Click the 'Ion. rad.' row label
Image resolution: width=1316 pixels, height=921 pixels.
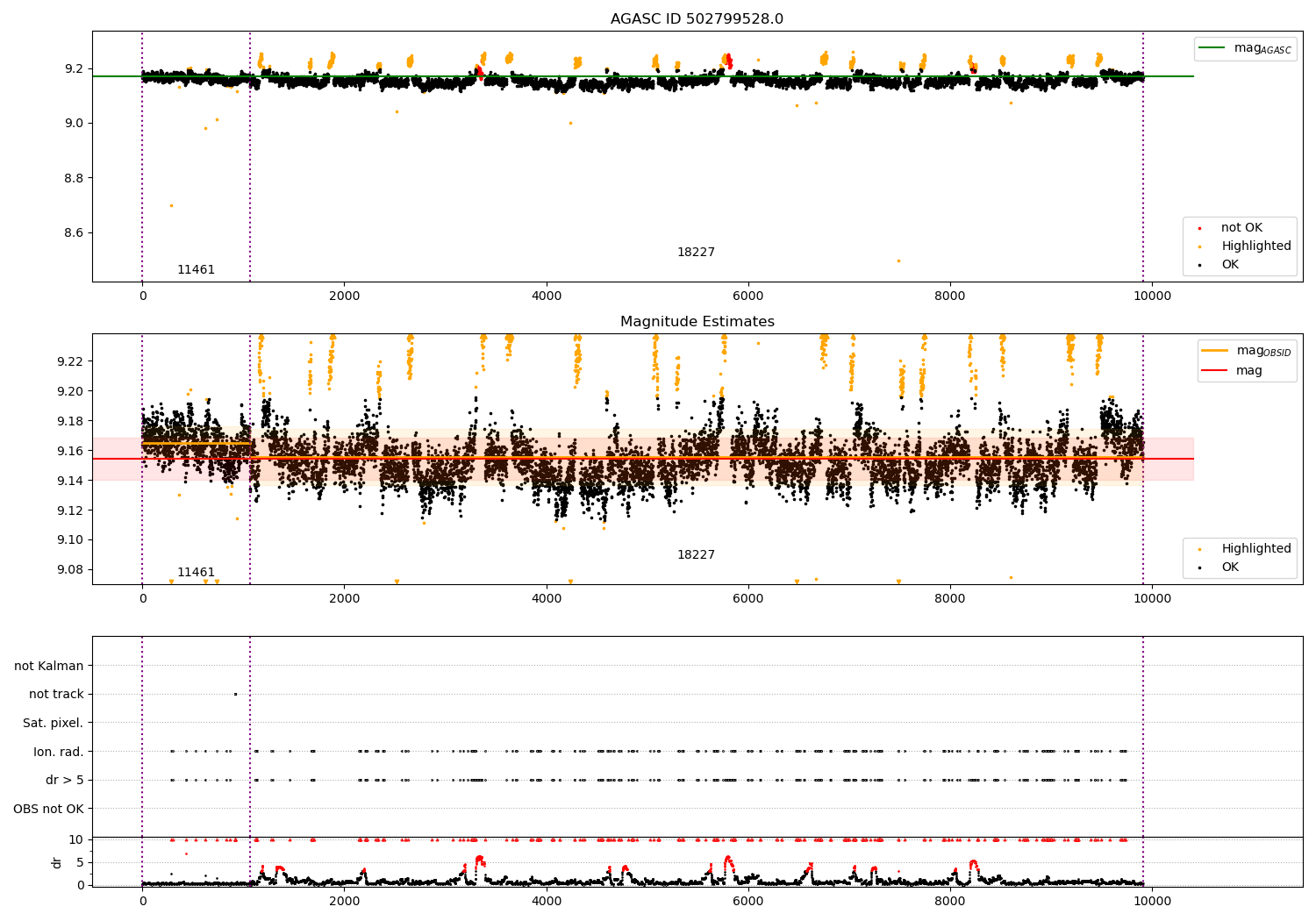click(59, 753)
